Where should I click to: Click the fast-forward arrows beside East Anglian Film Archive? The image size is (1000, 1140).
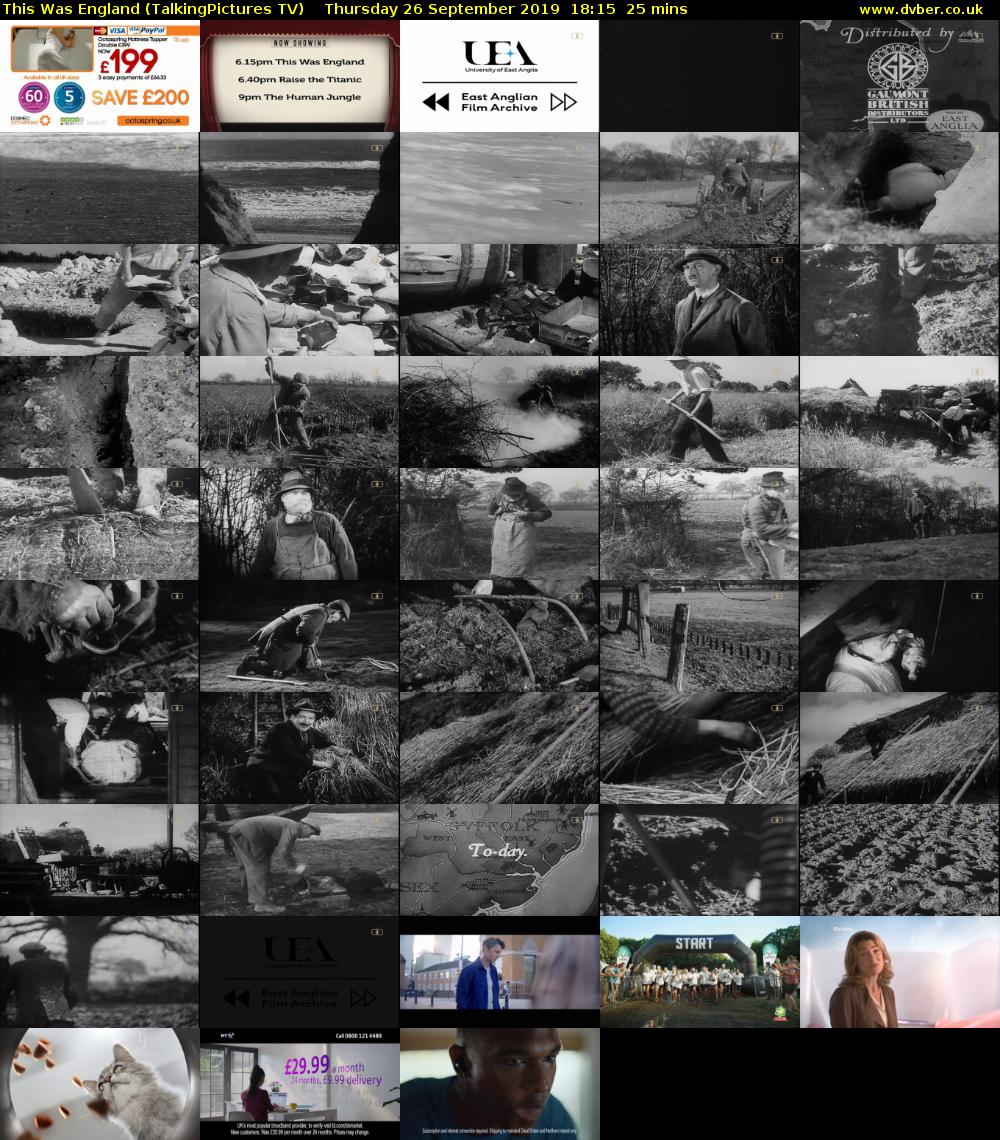(x=563, y=102)
